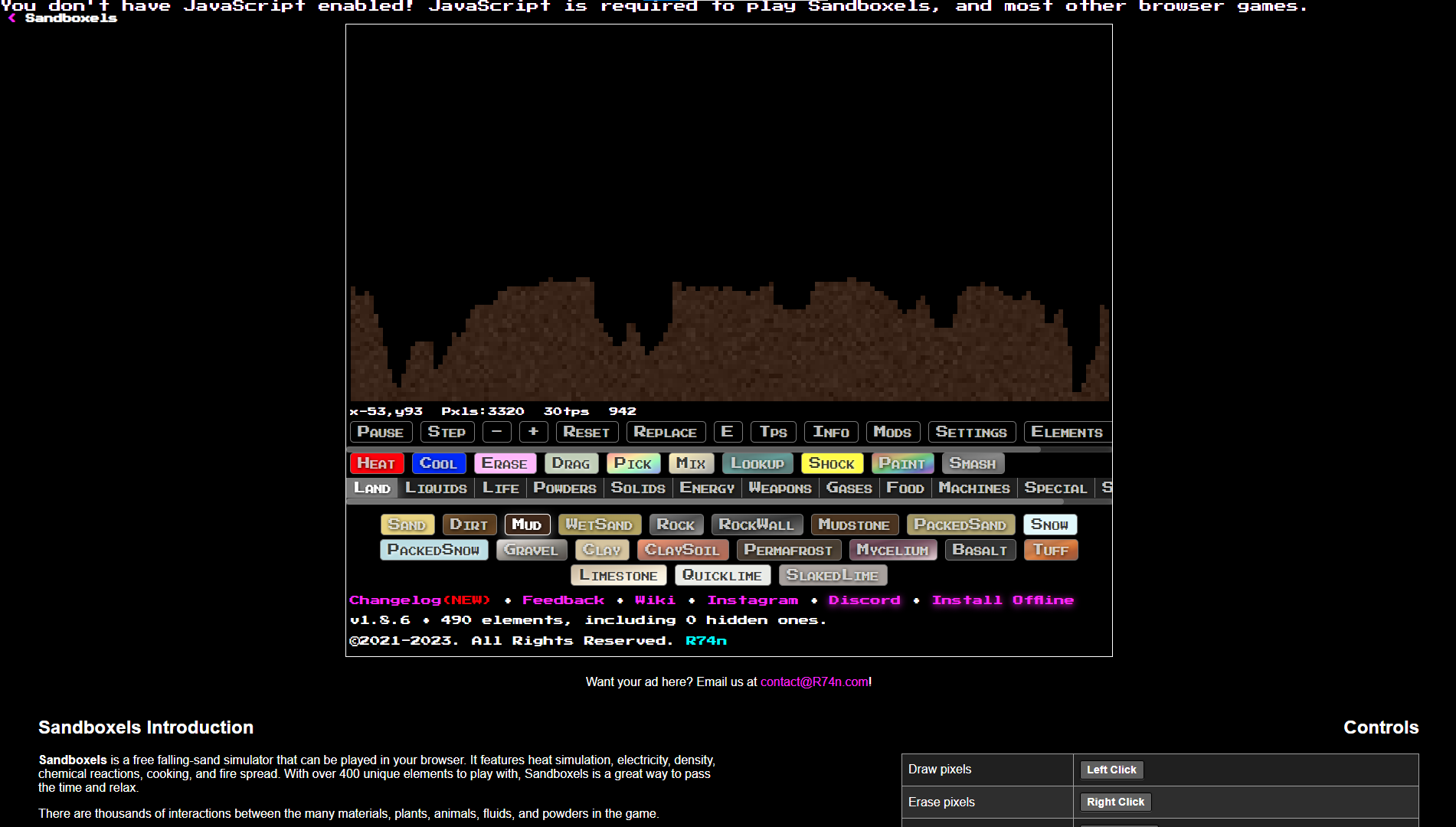Choose the Permafrost element
Screen dimensions: 1456x827
tap(789, 550)
